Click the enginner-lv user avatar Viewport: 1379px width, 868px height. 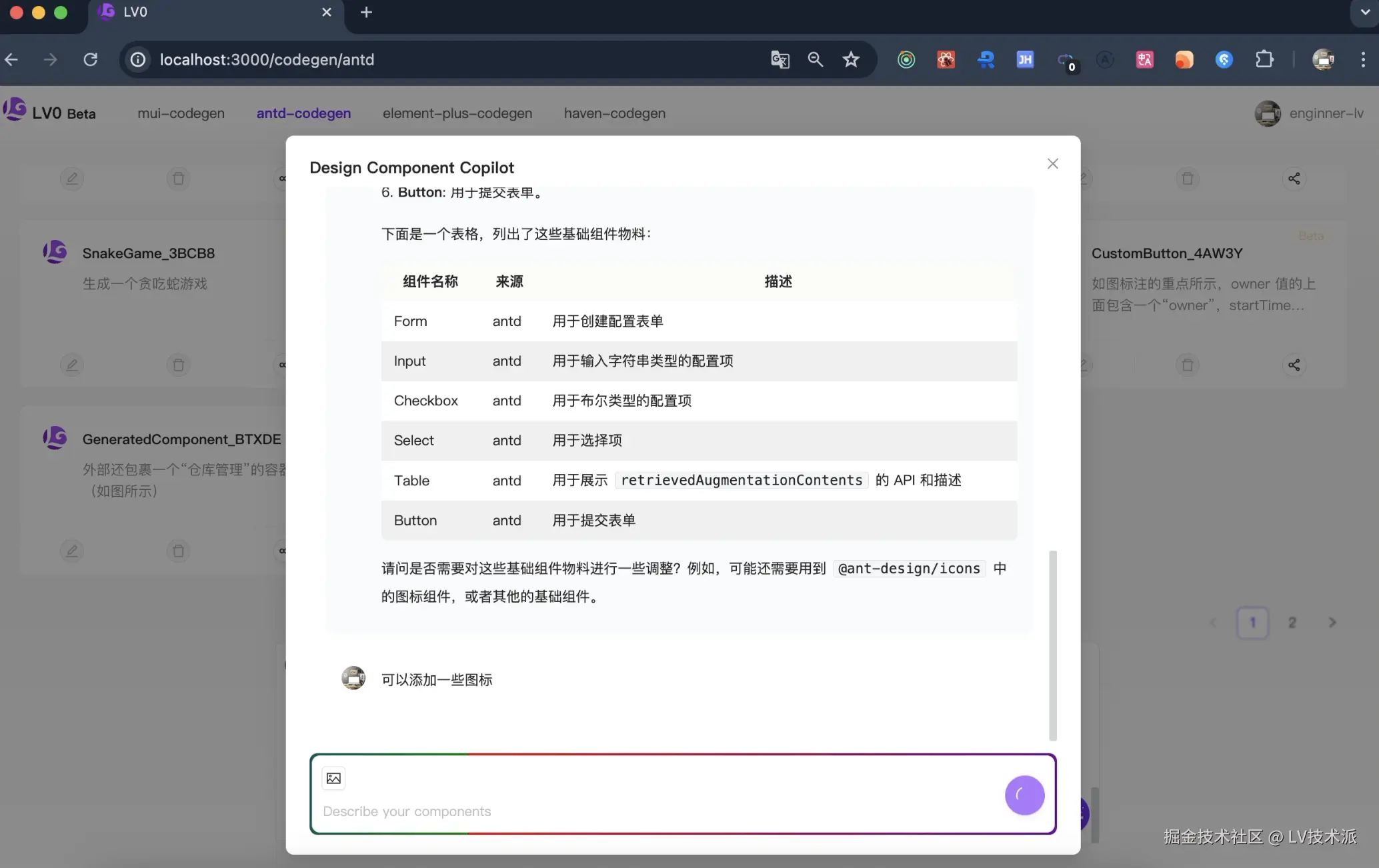click(x=1267, y=113)
